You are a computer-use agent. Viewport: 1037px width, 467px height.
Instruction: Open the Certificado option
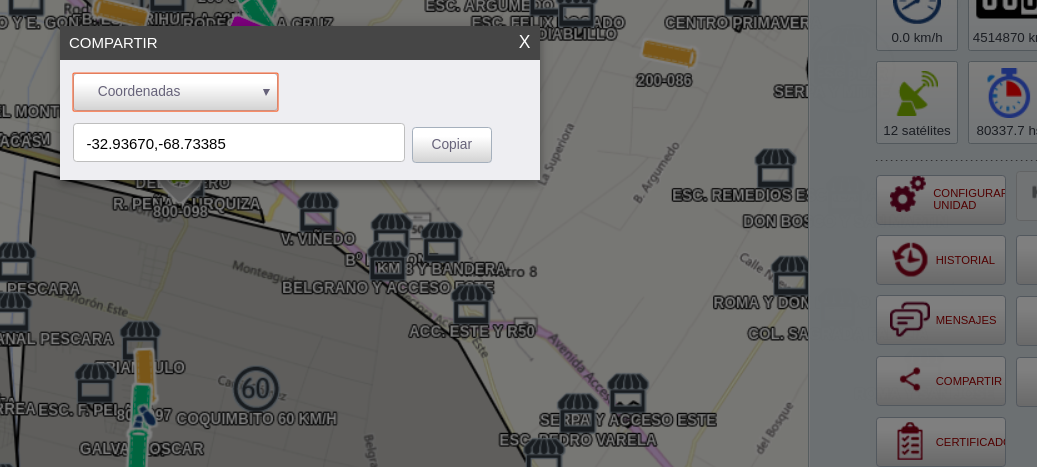[x=940, y=441]
